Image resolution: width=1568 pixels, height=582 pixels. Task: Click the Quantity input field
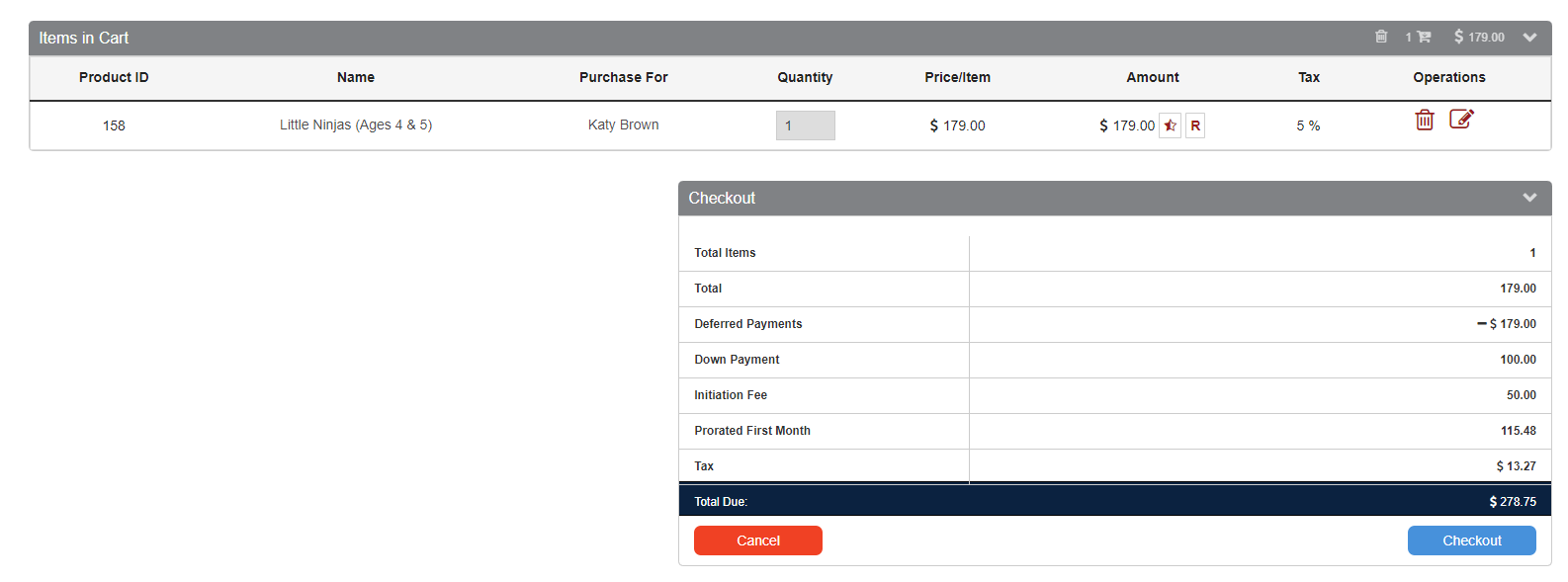click(805, 125)
